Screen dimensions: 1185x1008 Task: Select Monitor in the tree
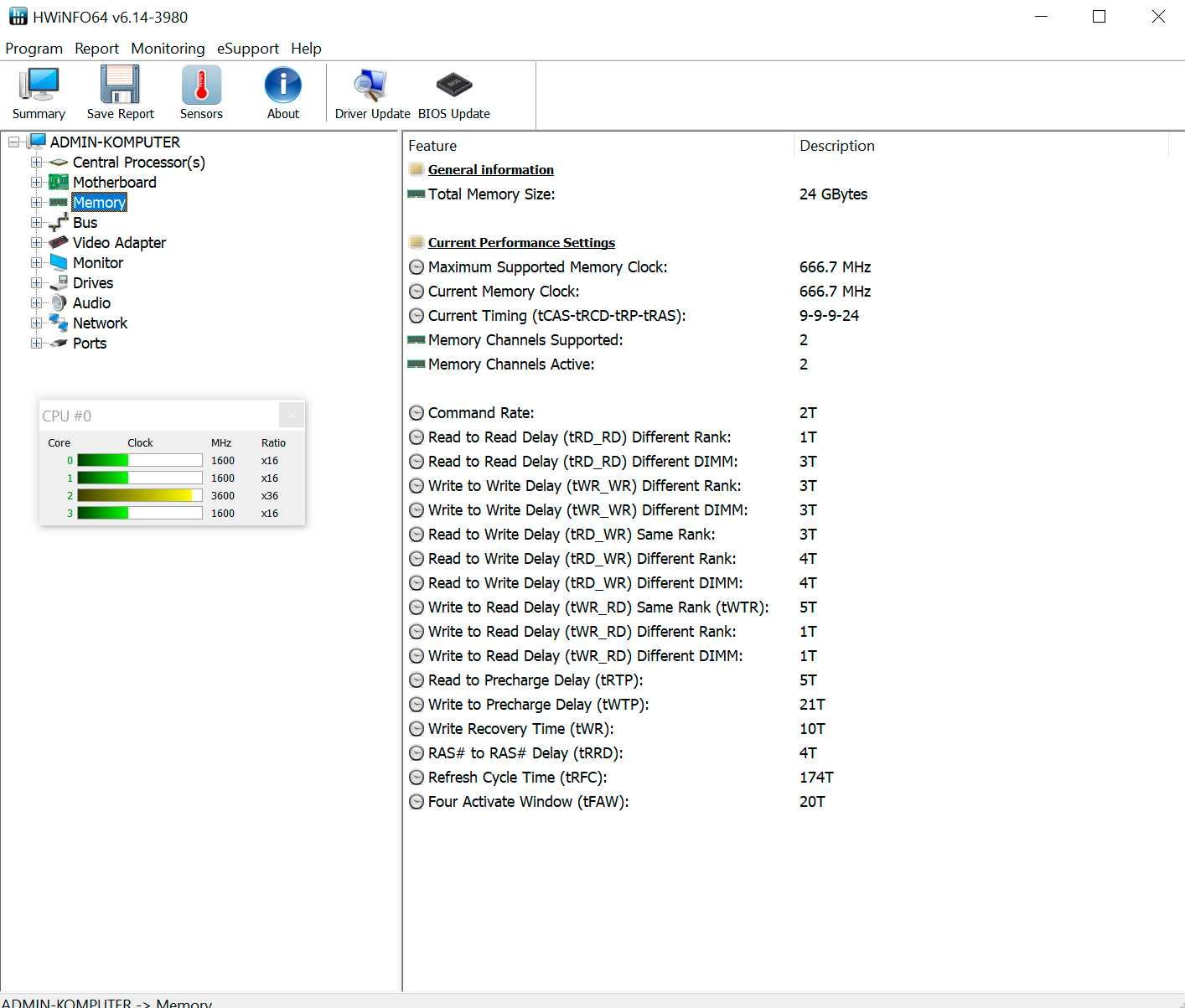point(98,263)
